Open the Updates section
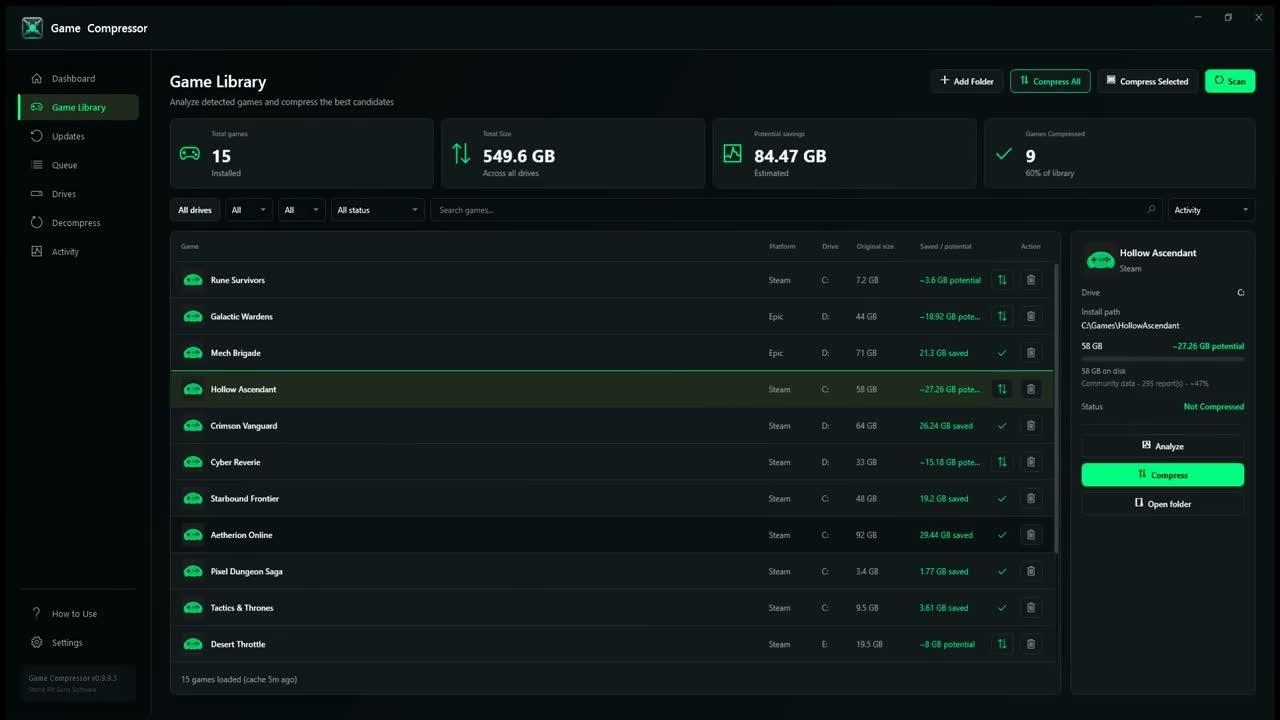The height and width of the screenshot is (720, 1280). (78, 136)
